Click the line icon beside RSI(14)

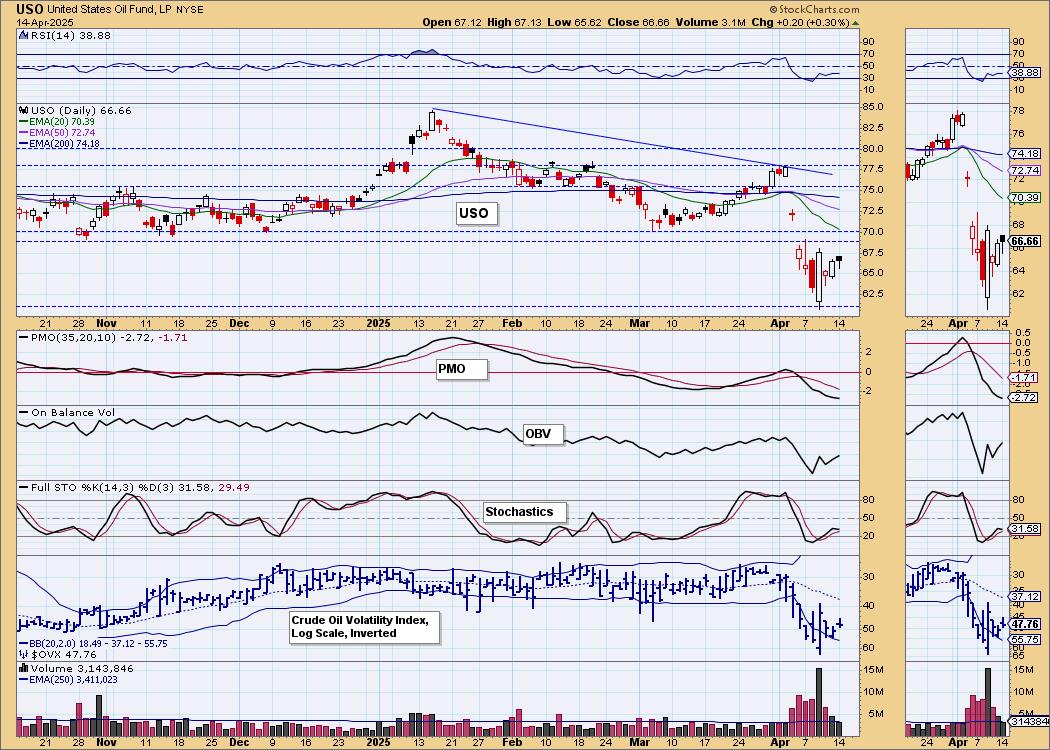point(24,34)
